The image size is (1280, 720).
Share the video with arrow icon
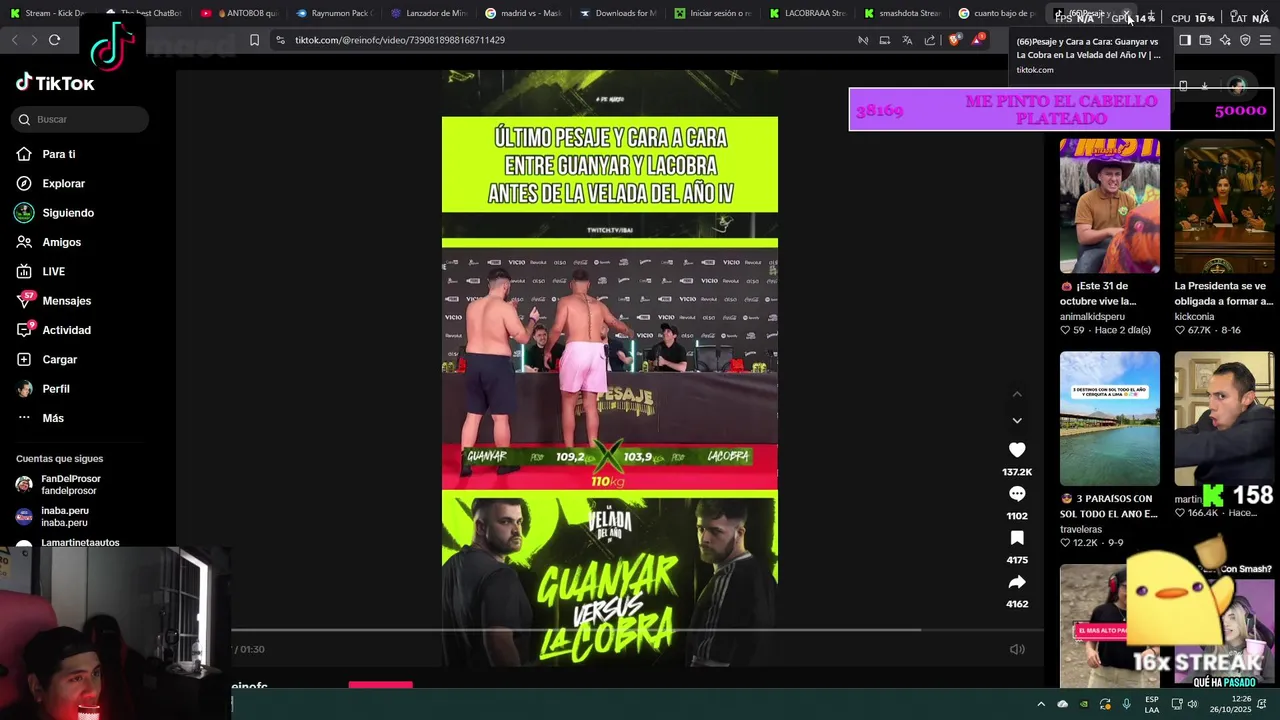[x=1017, y=582]
